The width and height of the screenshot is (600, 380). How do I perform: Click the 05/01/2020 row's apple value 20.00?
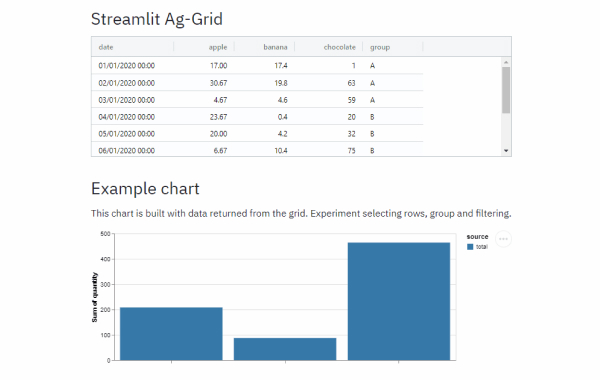click(x=218, y=134)
